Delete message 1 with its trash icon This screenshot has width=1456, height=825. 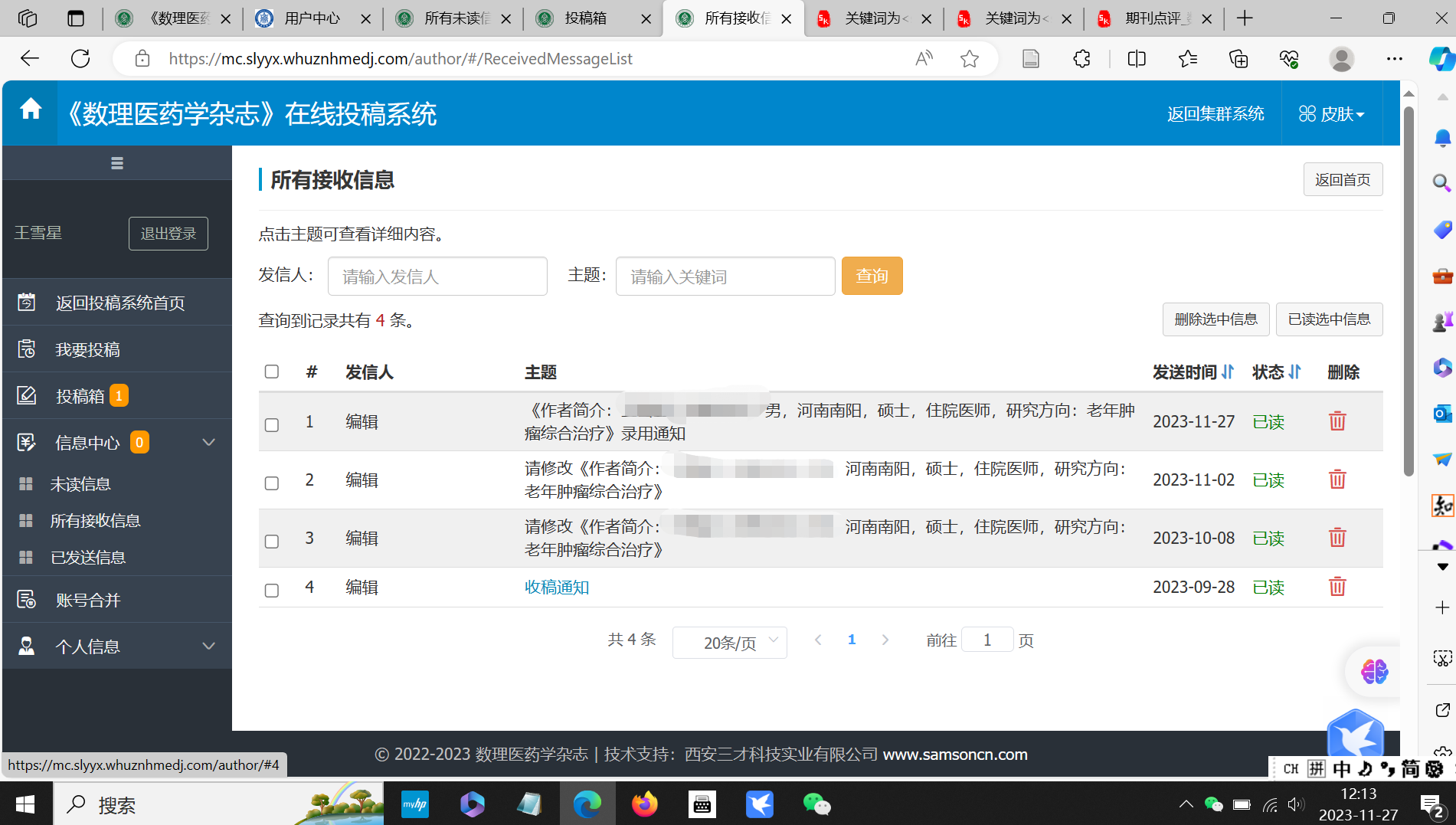coord(1337,421)
